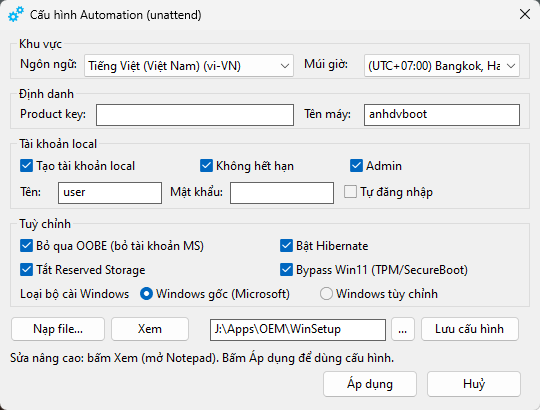Screen dimensions: 540x410
Task: Click the Loại bộ cài Windows label
Action: tap(74, 294)
